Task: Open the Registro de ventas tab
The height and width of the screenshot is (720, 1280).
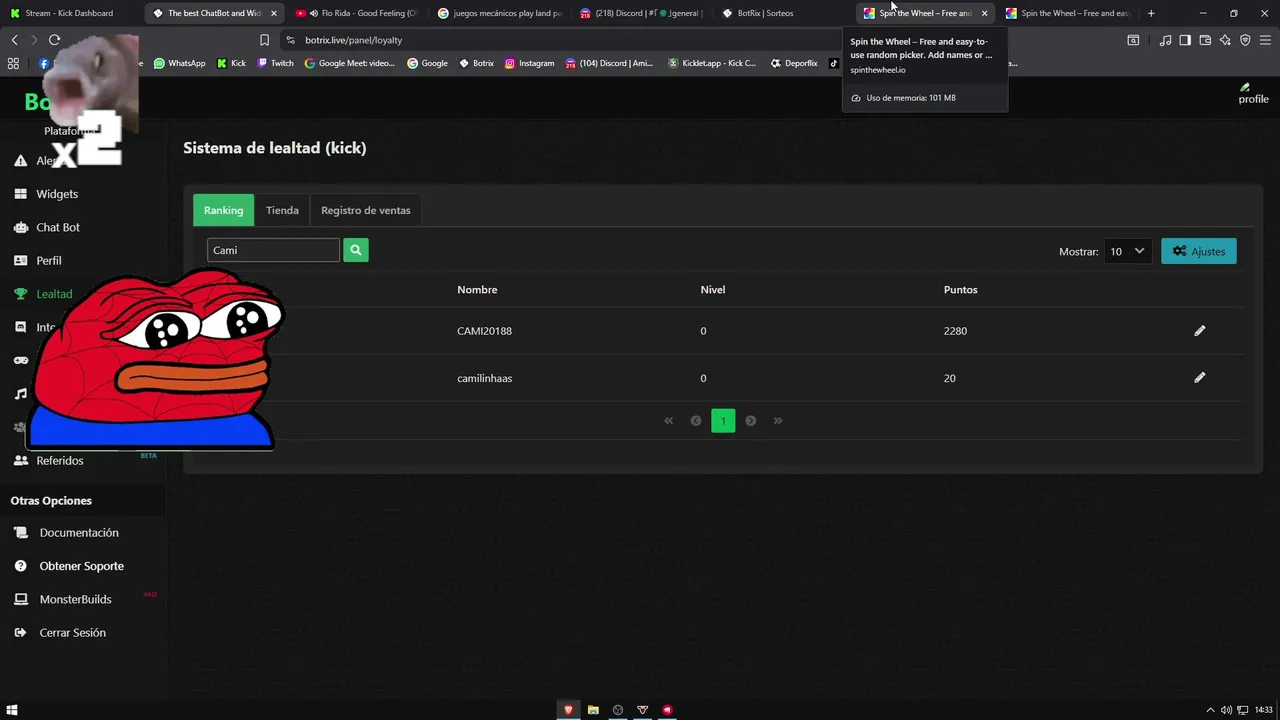Action: pos(366,210)
